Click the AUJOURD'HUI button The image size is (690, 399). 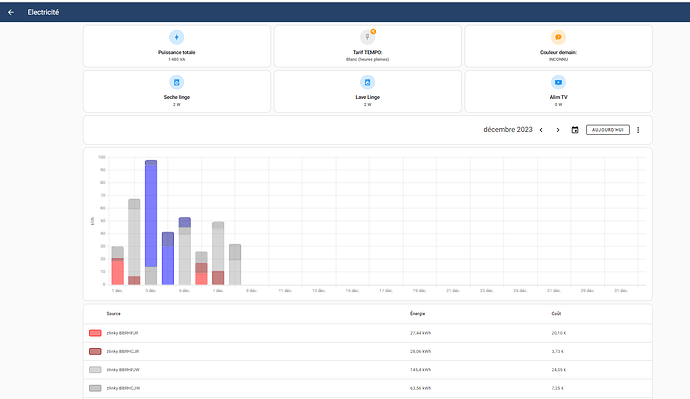point(608,130)
